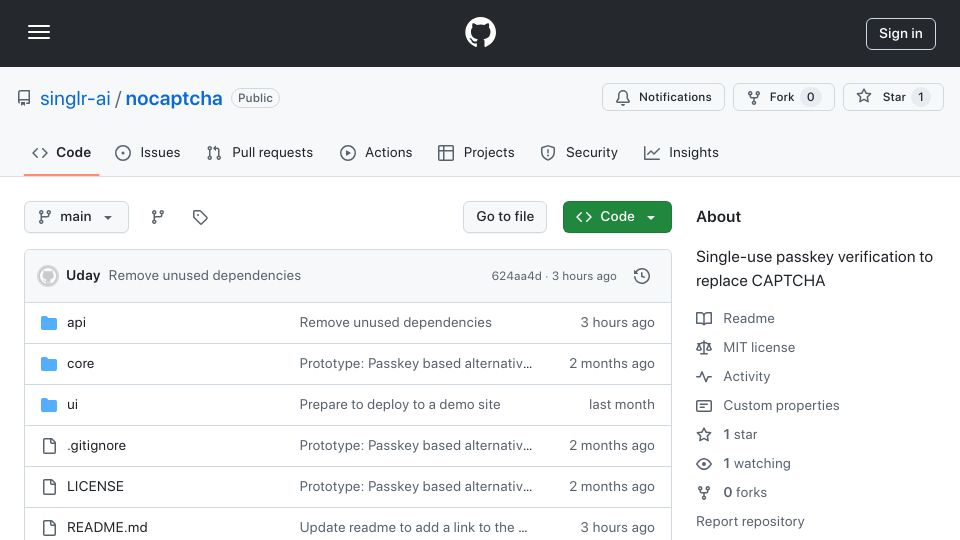Fork this repository
The image size is (960, 540).
pyautogui.click(x=784, y=97)
